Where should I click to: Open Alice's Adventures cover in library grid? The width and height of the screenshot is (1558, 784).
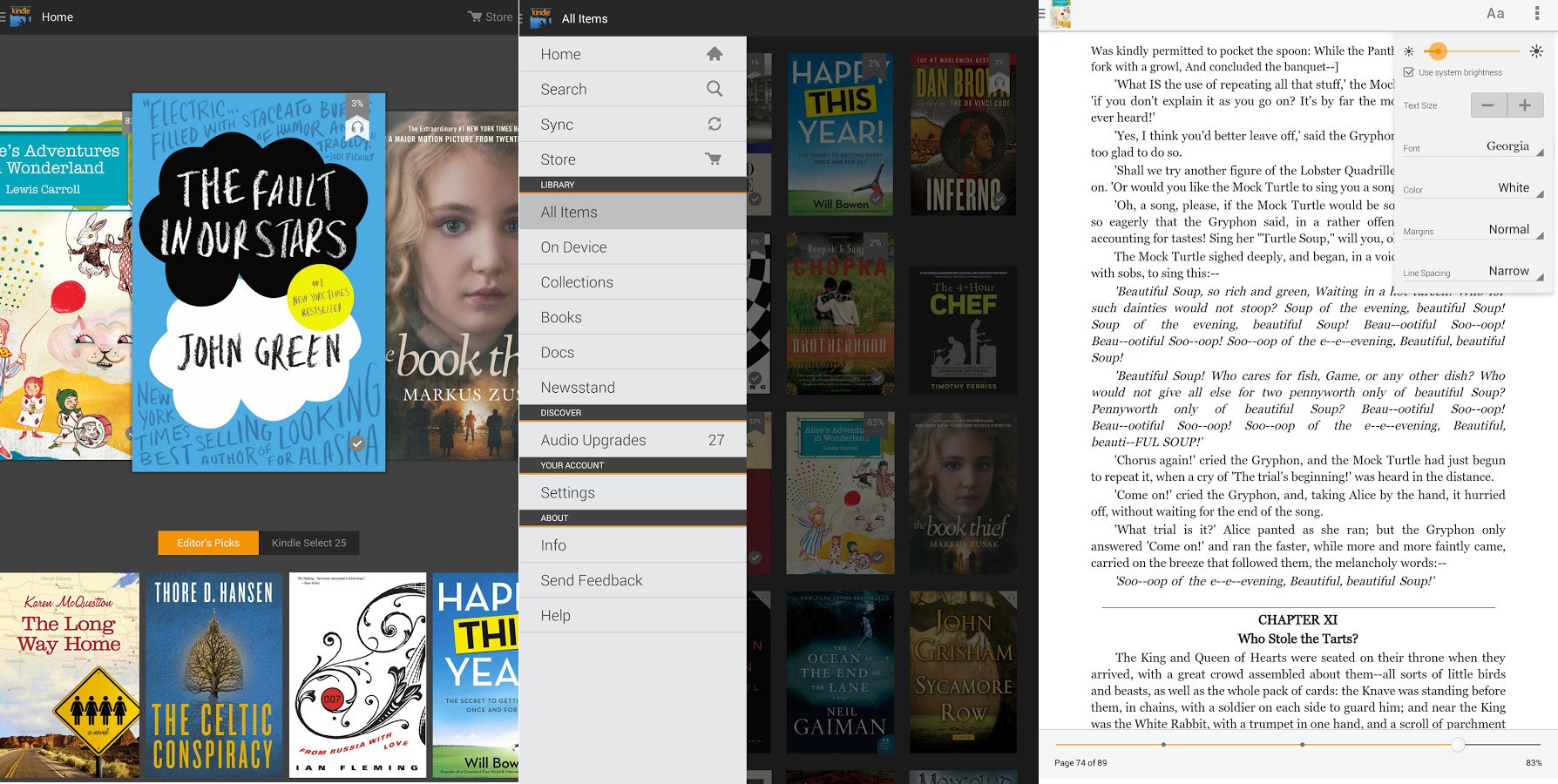click(840, 493)
